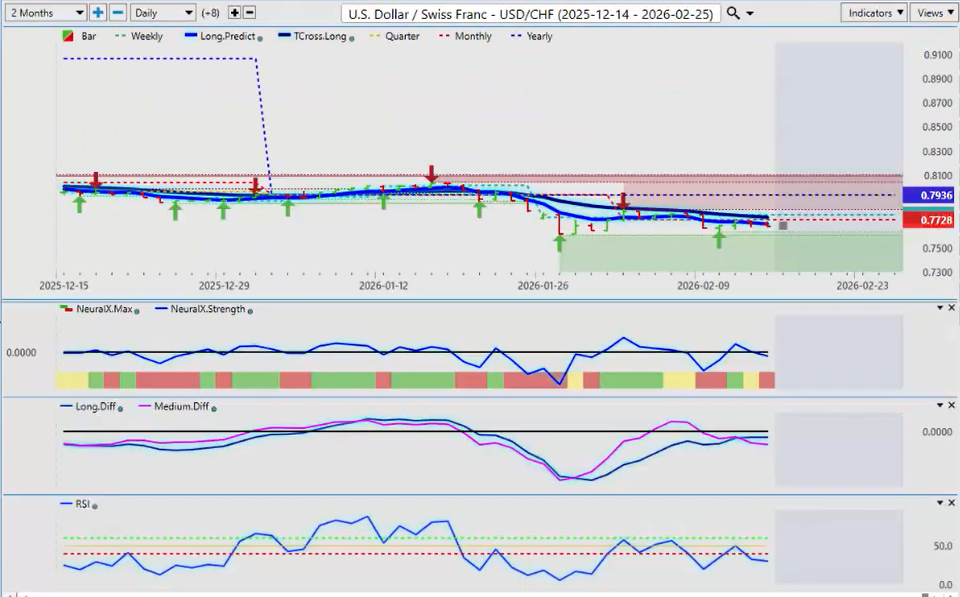The image size is (960, 597).
Task: Open the 2 Months range dropdown
Action: pos(45,13)
